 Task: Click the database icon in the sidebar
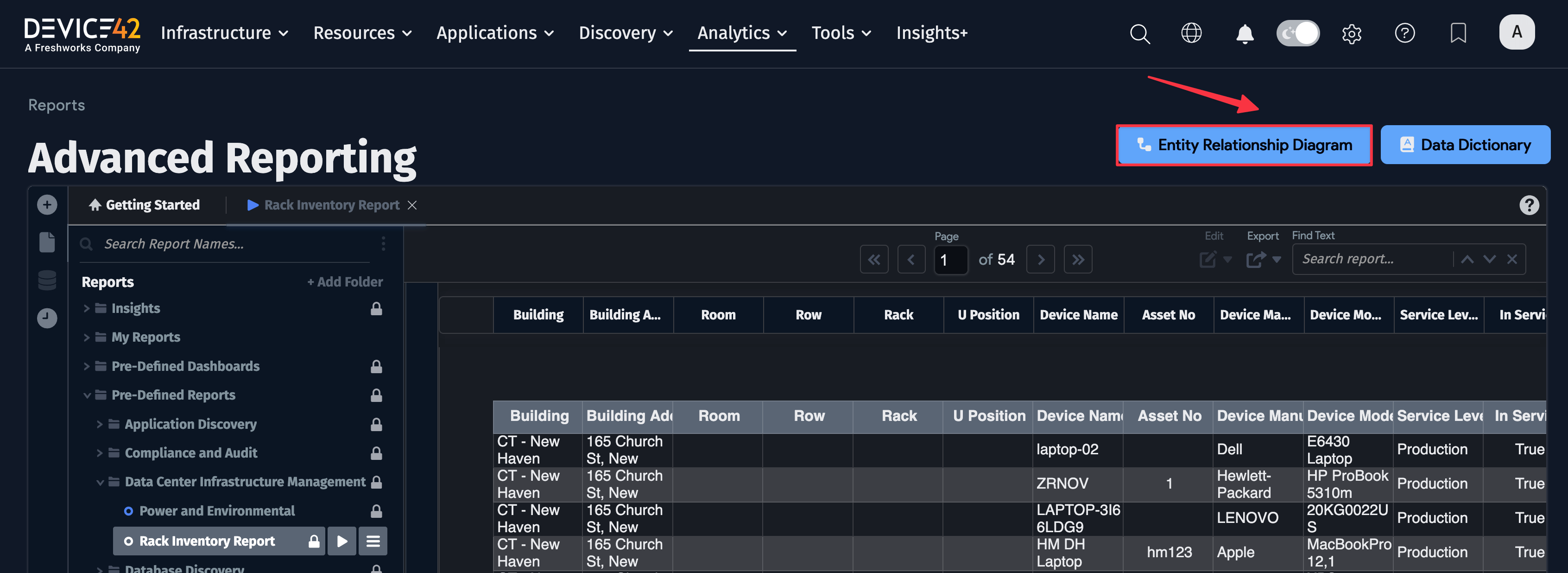click(47, 280)
